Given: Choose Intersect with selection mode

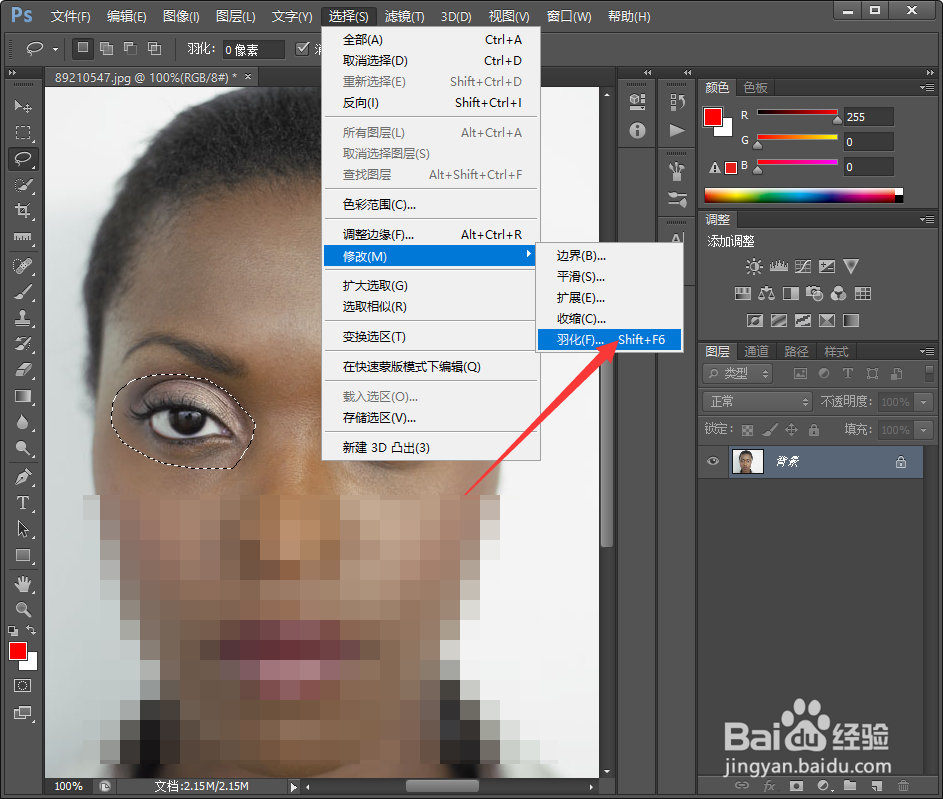Looking at the screenshot, I should pos(155,48).
